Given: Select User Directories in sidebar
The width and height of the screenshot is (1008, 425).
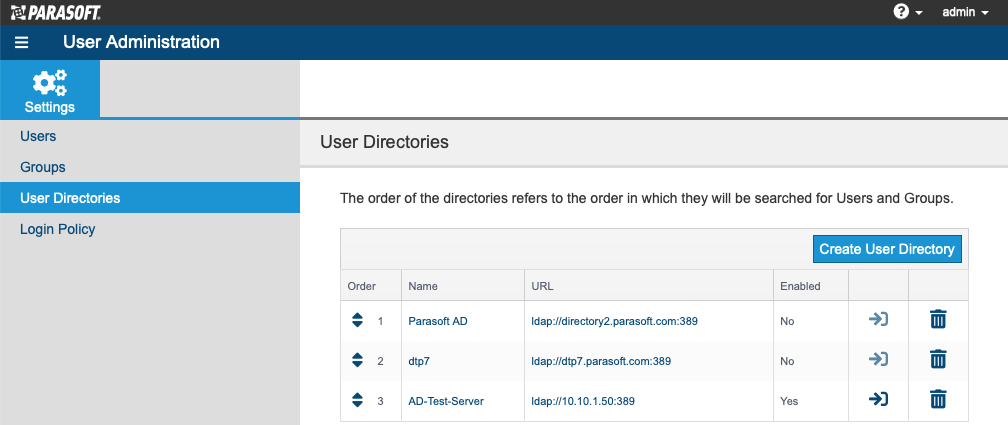Looking at the screenshot, I should [x=150, y=198].
